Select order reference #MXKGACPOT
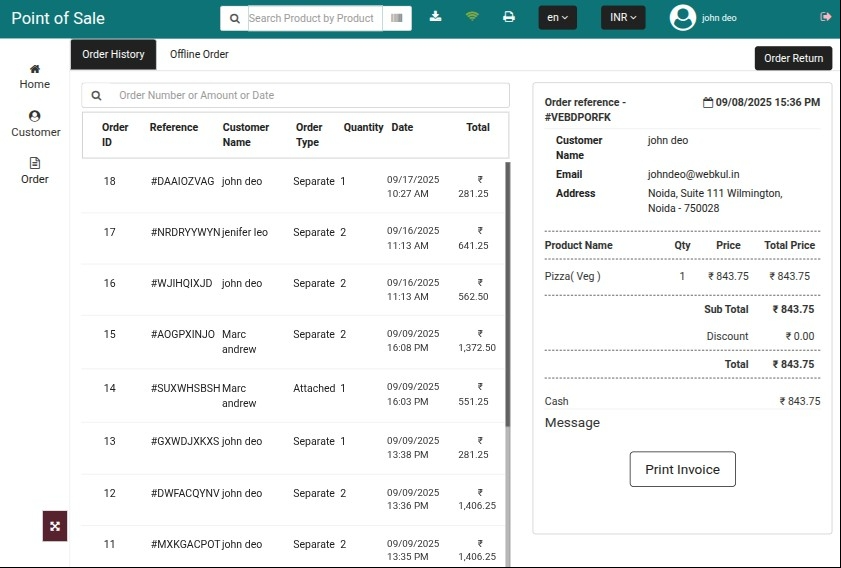Image resolution: width=841 pixels, height=568 pixels. [x=186, y=544]
